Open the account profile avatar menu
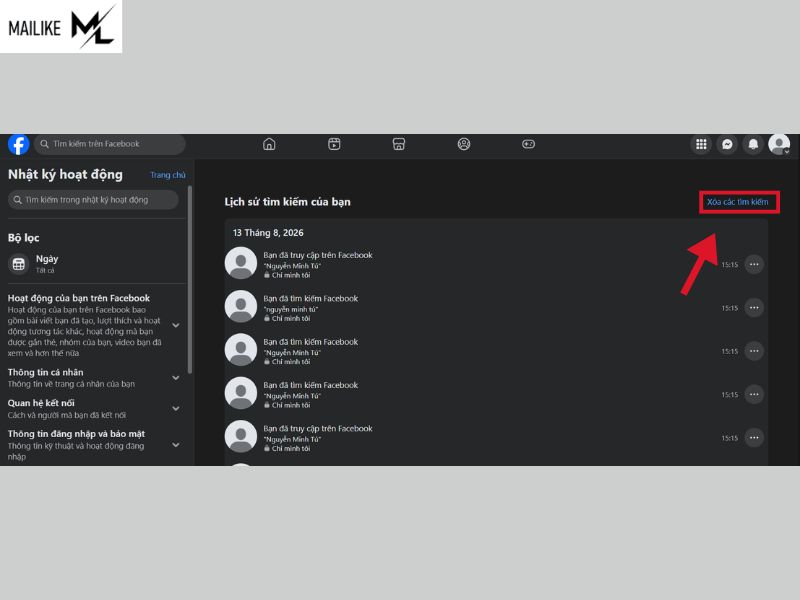 coord(779,144)
